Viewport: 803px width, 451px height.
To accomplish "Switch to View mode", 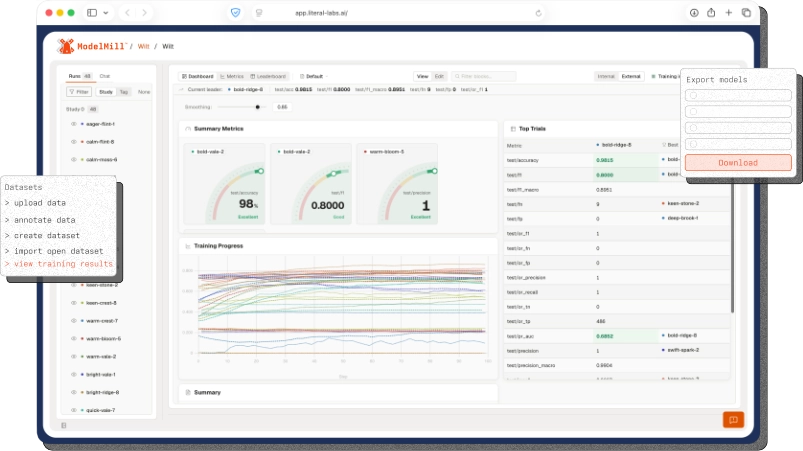I will tap(422, 76).
